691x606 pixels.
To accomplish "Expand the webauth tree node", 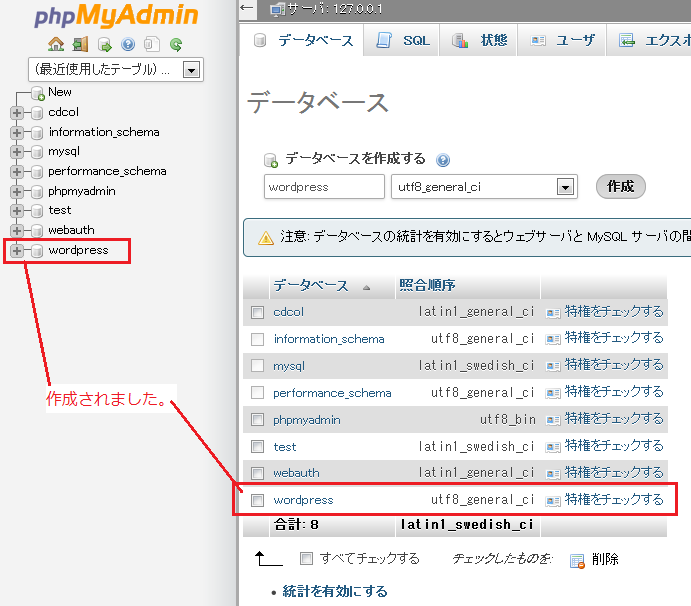I will (x=17, y=231).
